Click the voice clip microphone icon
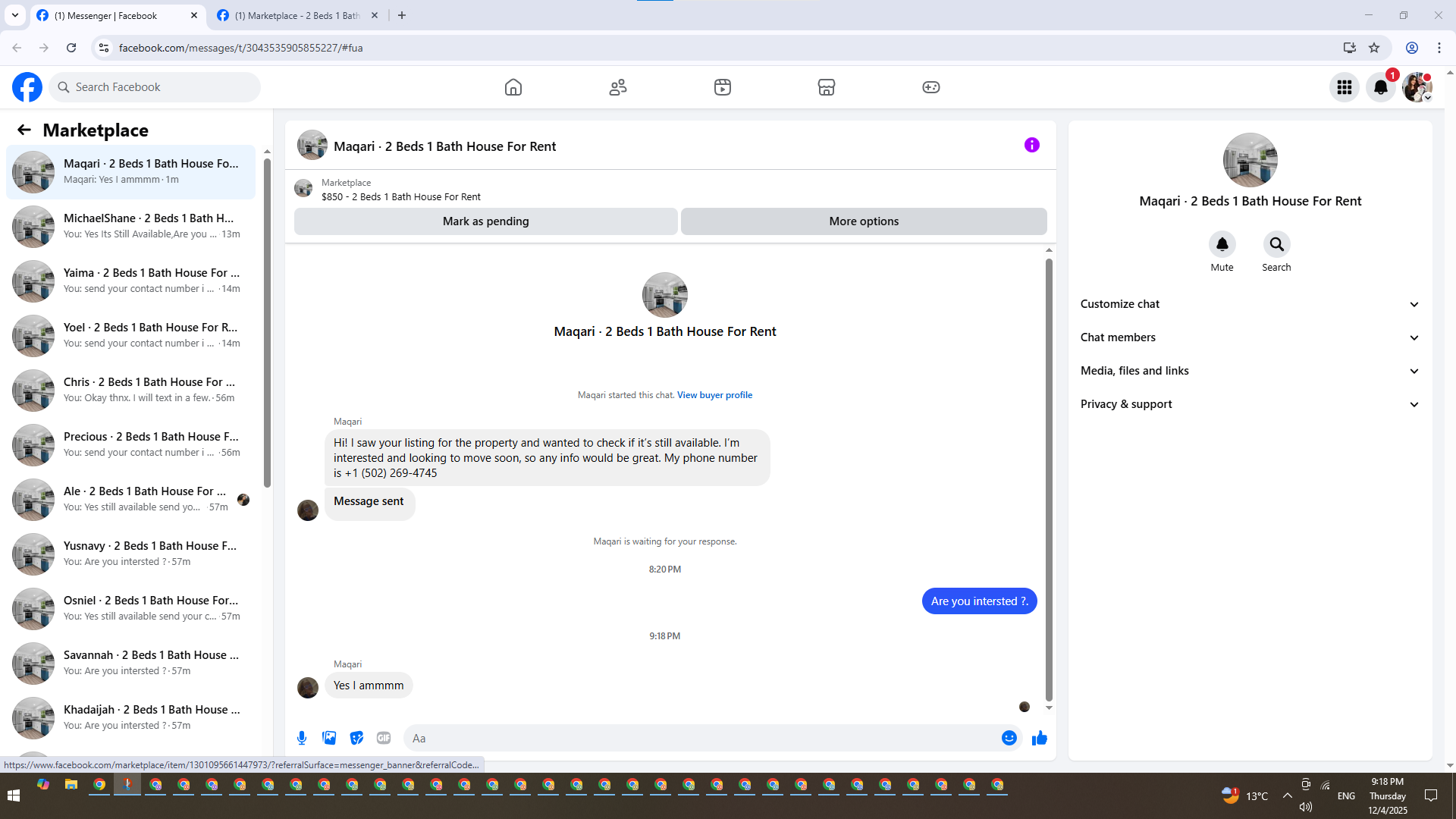 click(x=302, y=738)
